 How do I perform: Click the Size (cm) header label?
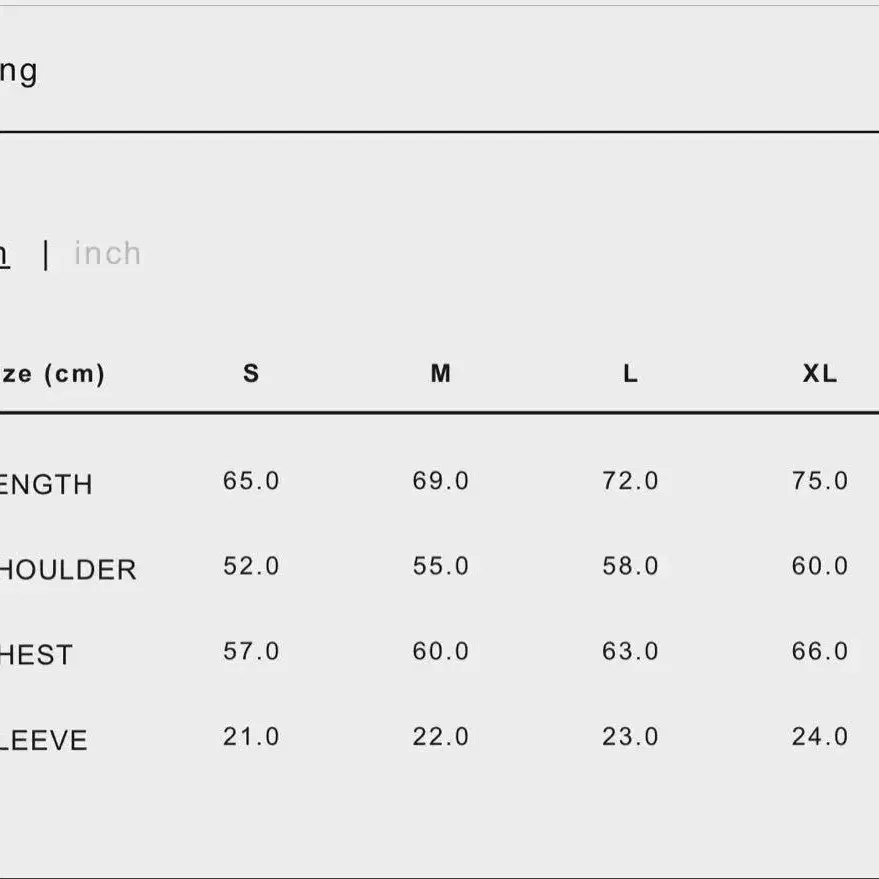click(52, 374)
